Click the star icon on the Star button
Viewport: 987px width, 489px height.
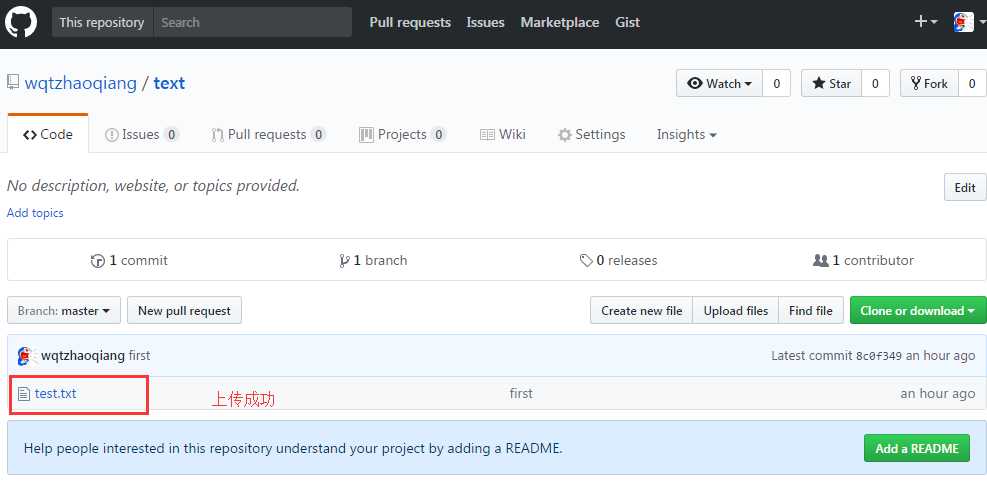coord(819,83)
